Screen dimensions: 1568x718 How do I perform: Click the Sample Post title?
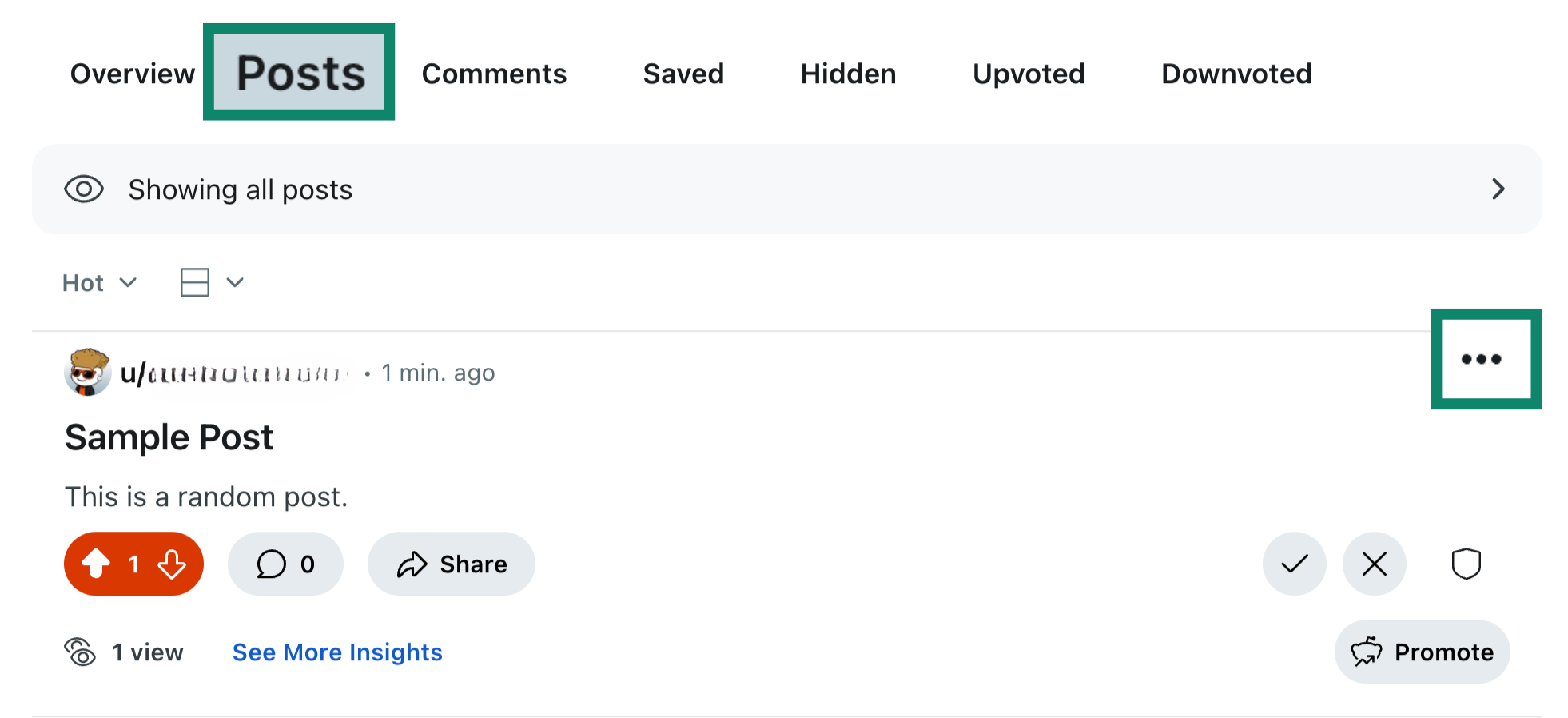pyautogui.click(x=169, y=437)
